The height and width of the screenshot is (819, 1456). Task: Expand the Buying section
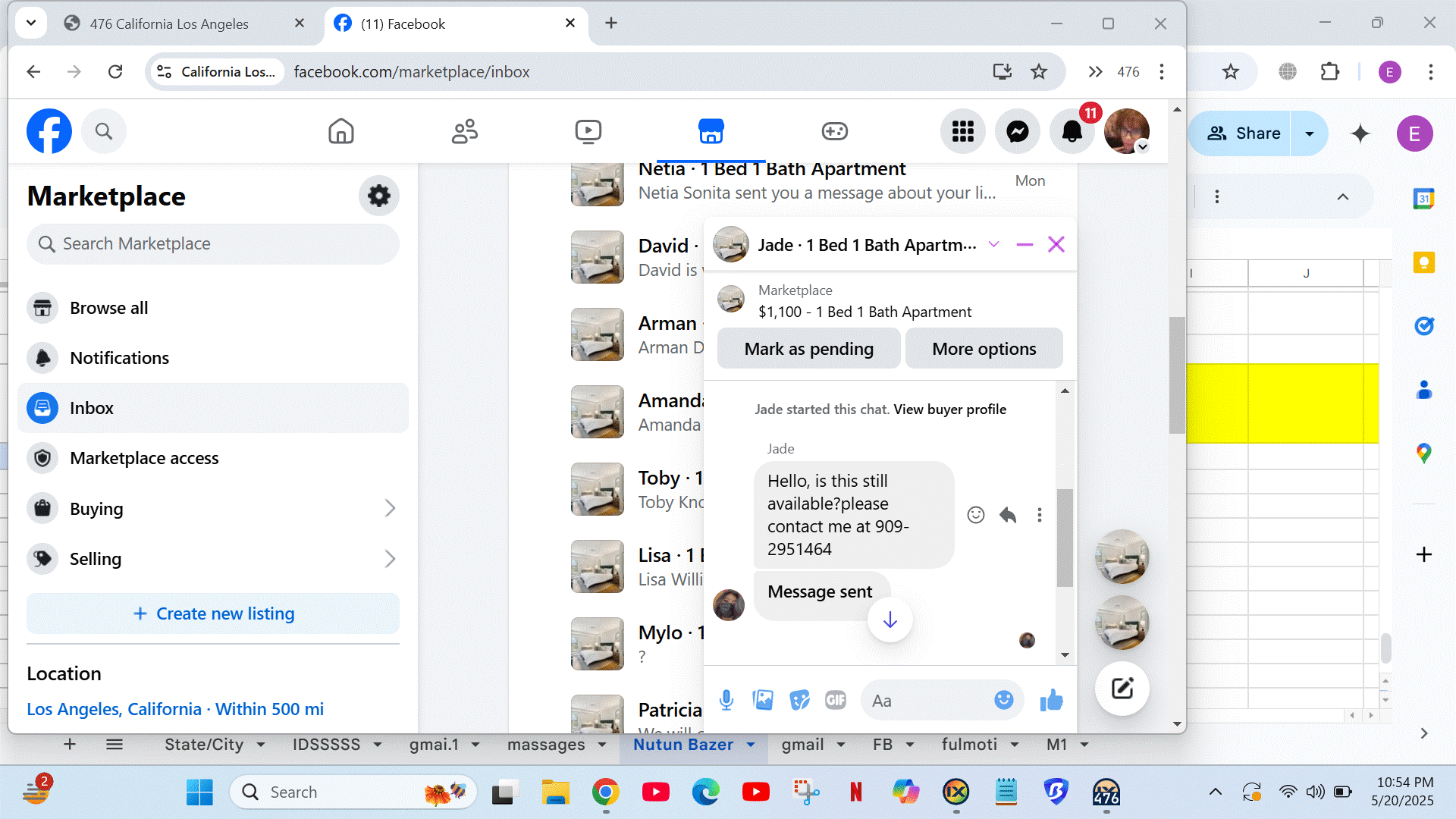point(390,509)
